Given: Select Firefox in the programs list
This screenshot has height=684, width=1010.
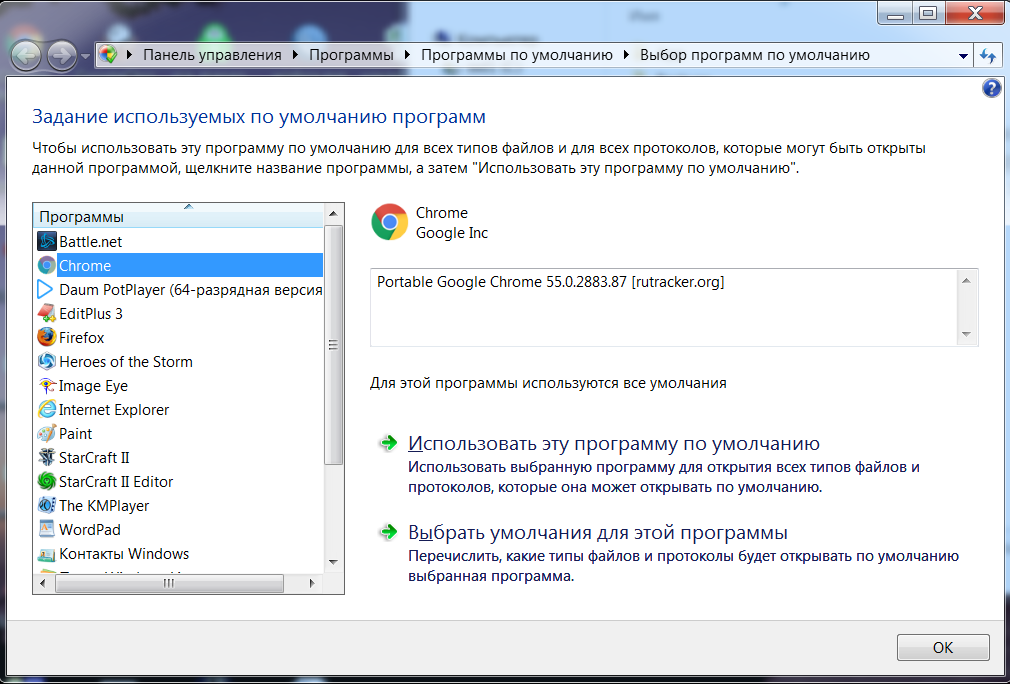Looking at the screenshot, I should (179, 337).
